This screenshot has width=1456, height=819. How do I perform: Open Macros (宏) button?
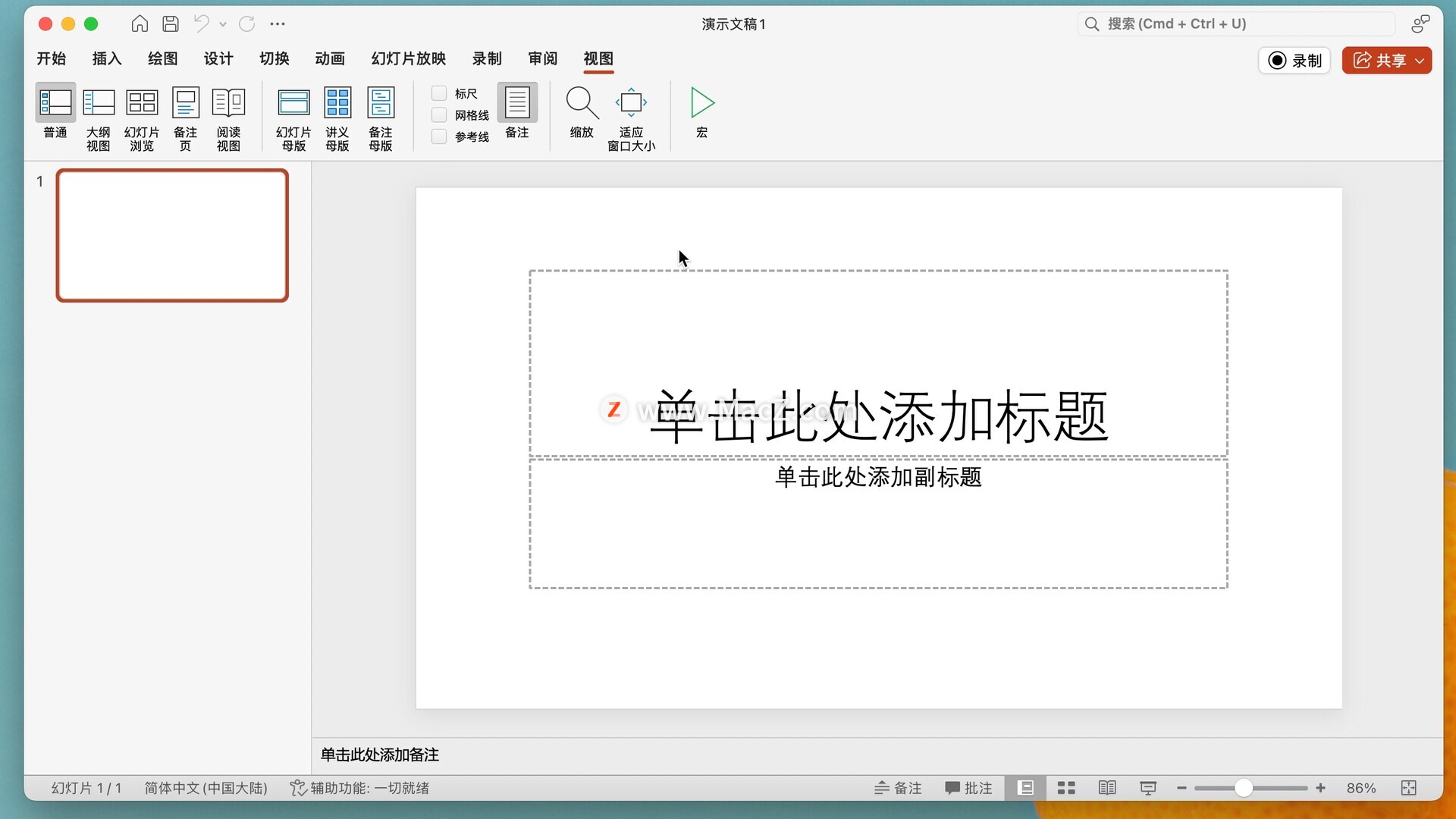tap(702, 111)
